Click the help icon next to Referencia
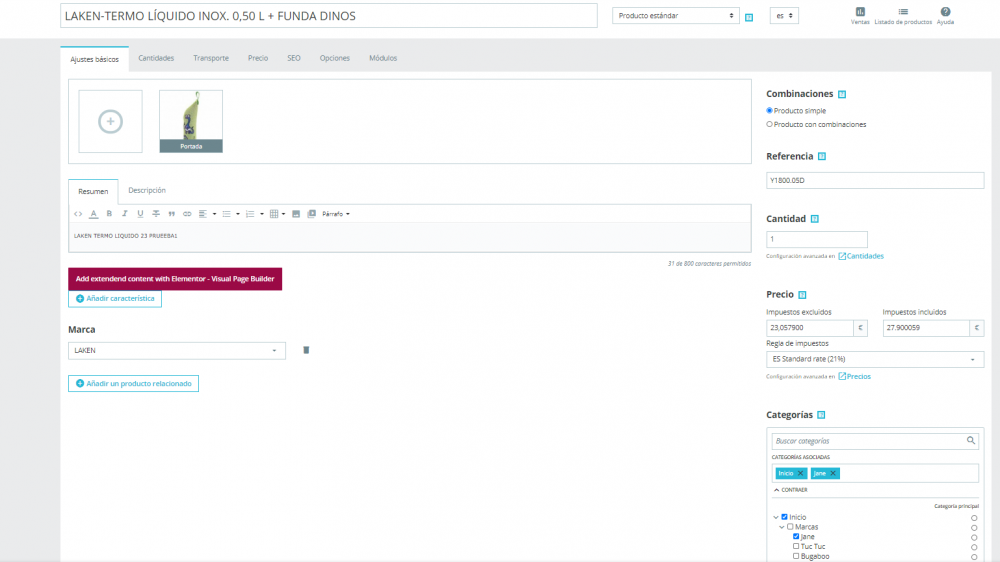 pos(822,156)
